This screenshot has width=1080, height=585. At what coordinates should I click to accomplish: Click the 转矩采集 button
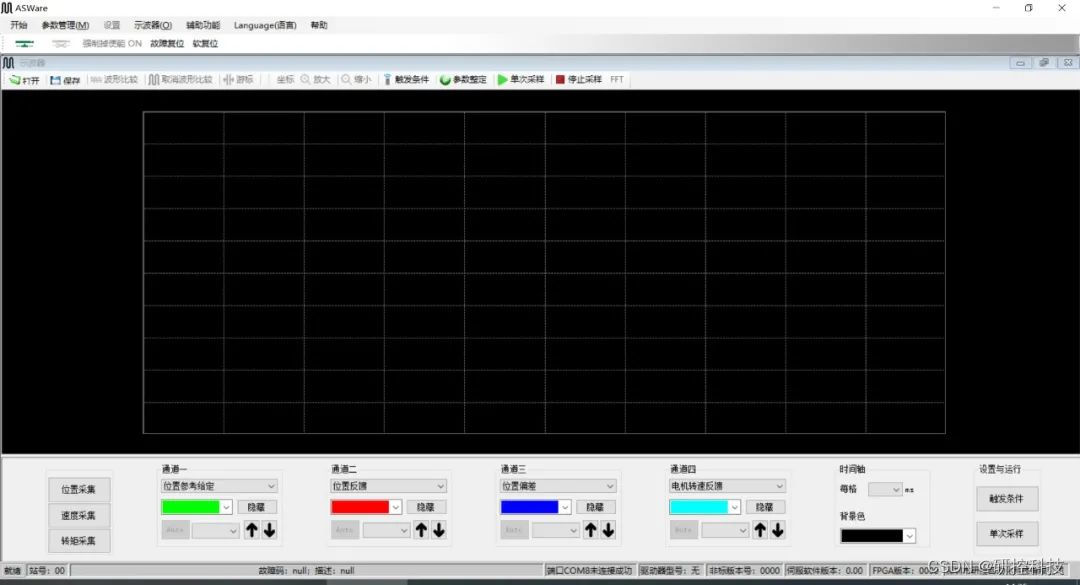coord(79,541)
